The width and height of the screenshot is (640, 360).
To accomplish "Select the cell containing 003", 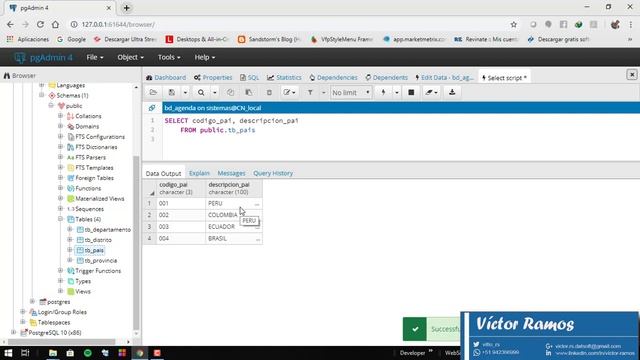I will tap(181, 227).
